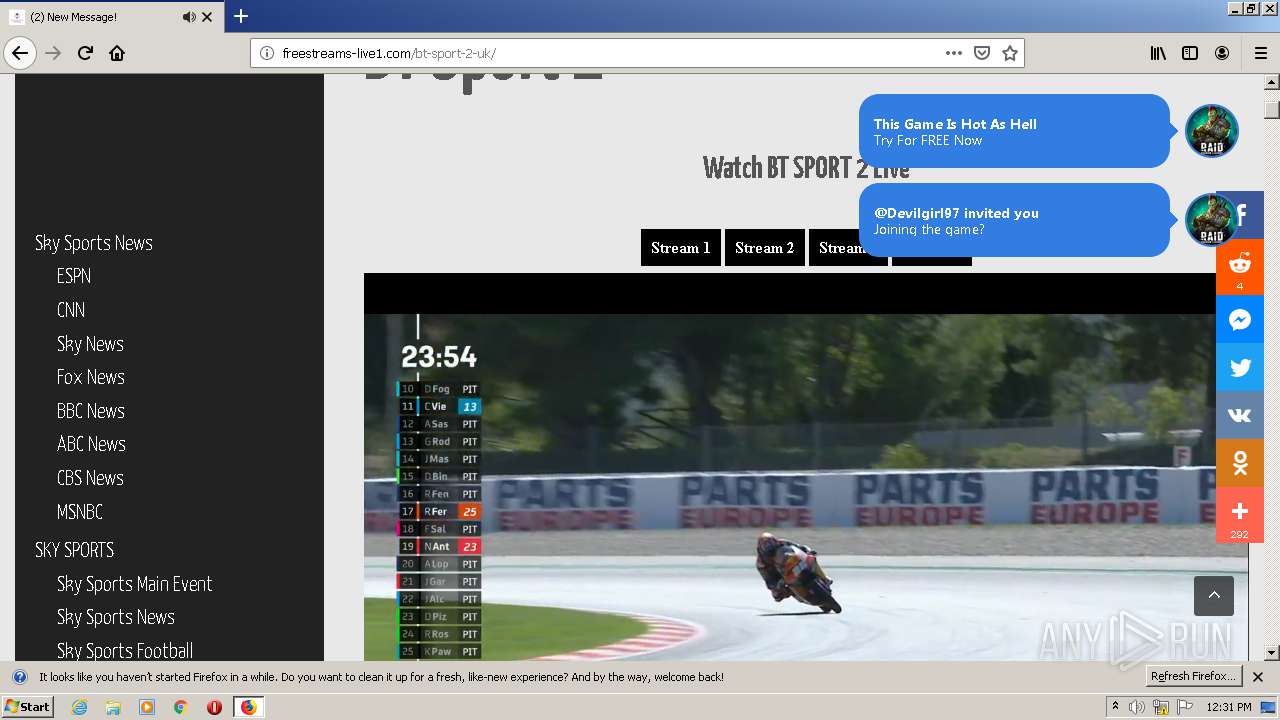1280x720 pixels.
Task: Open top Sky Sports News sidebar heading
Action: pos(94,243)
